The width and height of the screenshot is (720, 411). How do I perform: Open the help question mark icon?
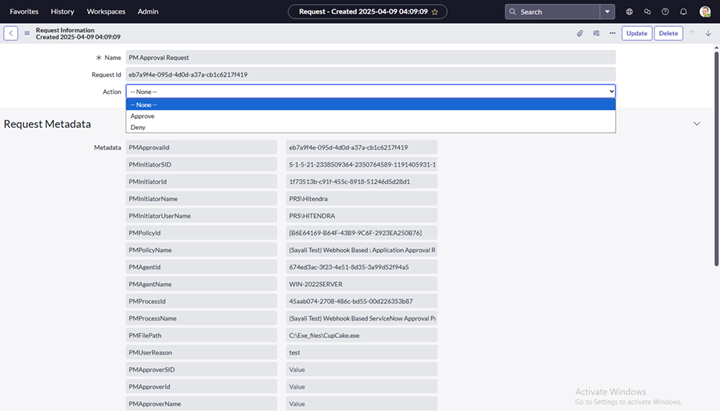point(665,11)
